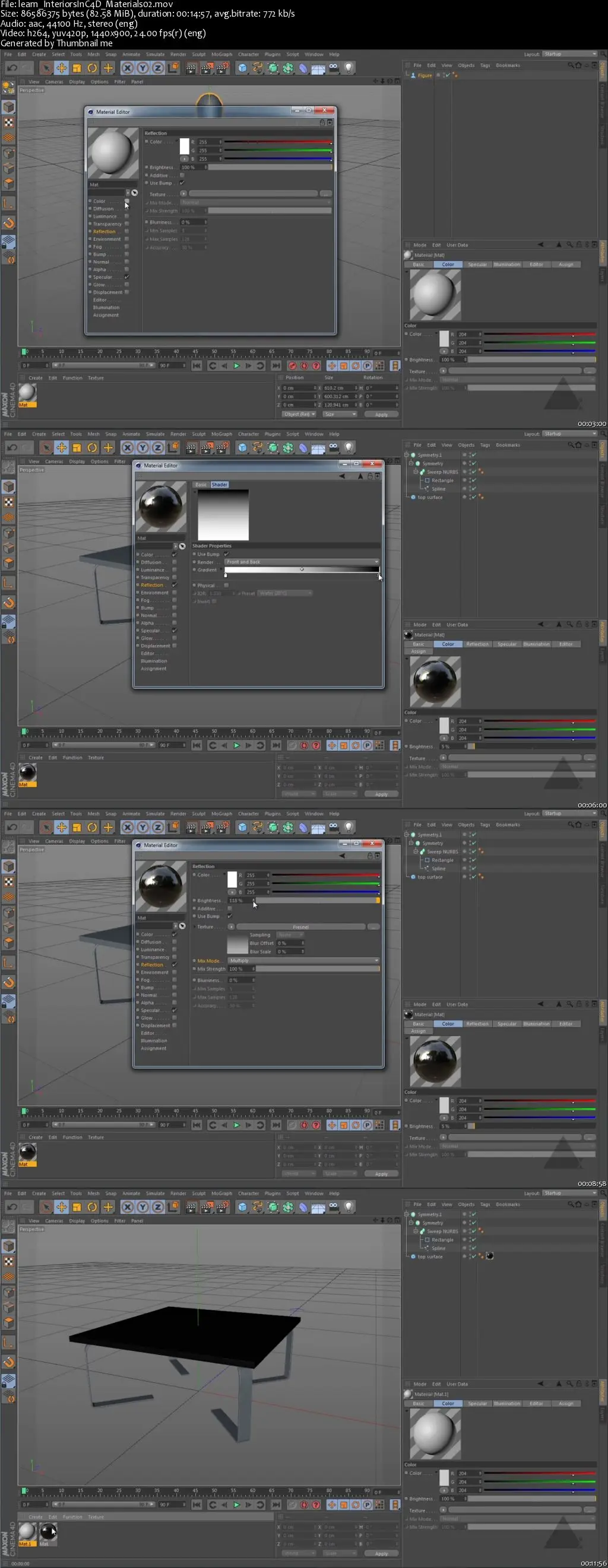Screen dimensions: 608x1568
Task: Click the Y-axis lock icon in 00:06:00 frame's toolbar
Action: 142,448
